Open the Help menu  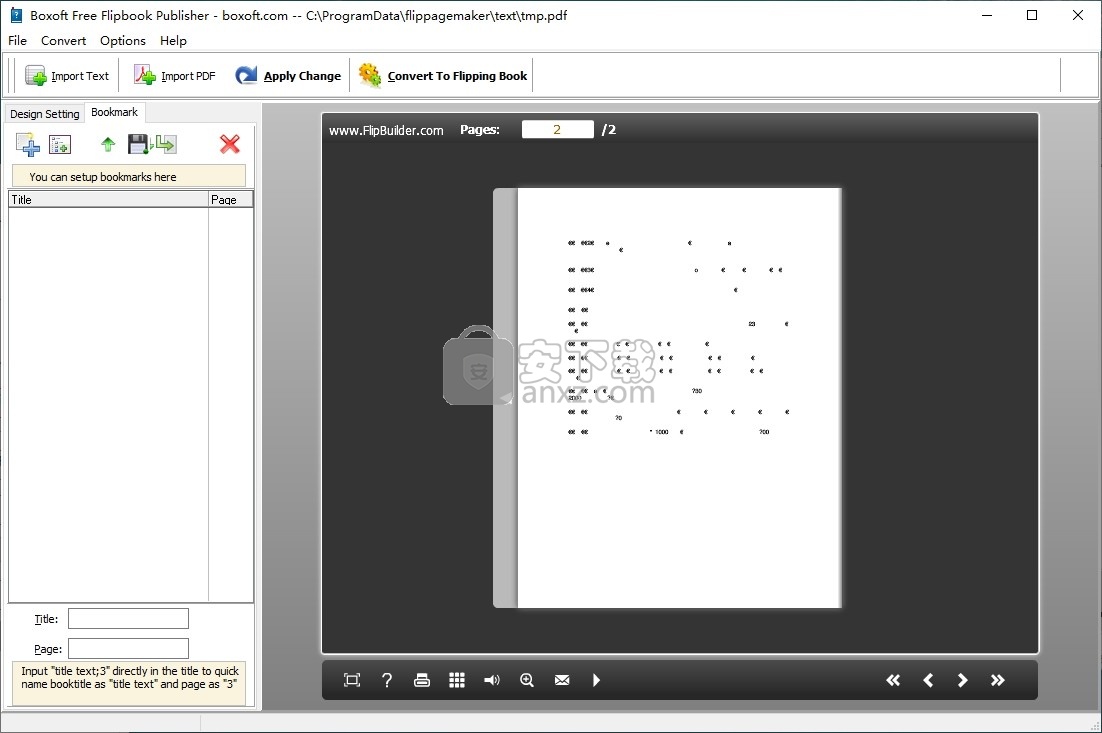tap(174, 41)
